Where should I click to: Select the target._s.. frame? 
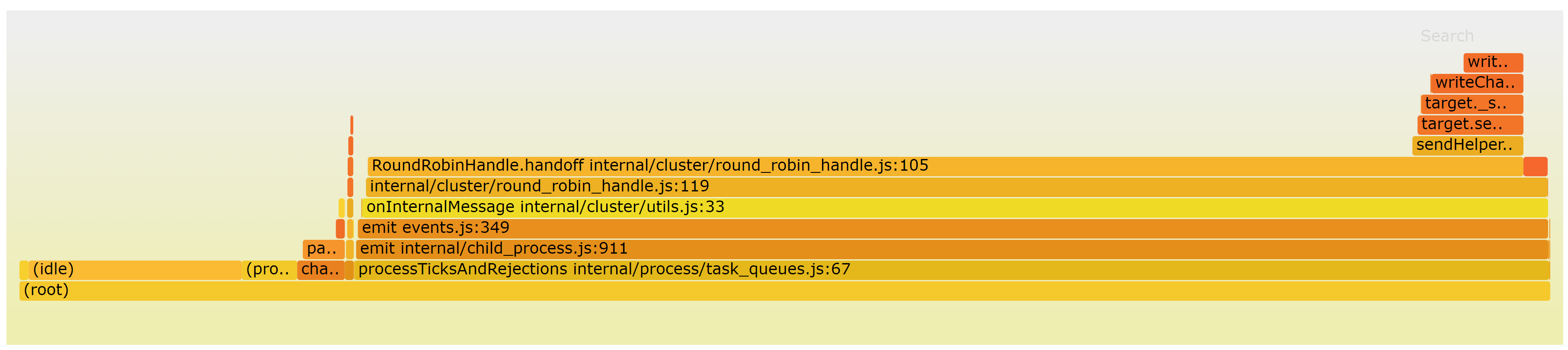click(x=1472, y=104)
